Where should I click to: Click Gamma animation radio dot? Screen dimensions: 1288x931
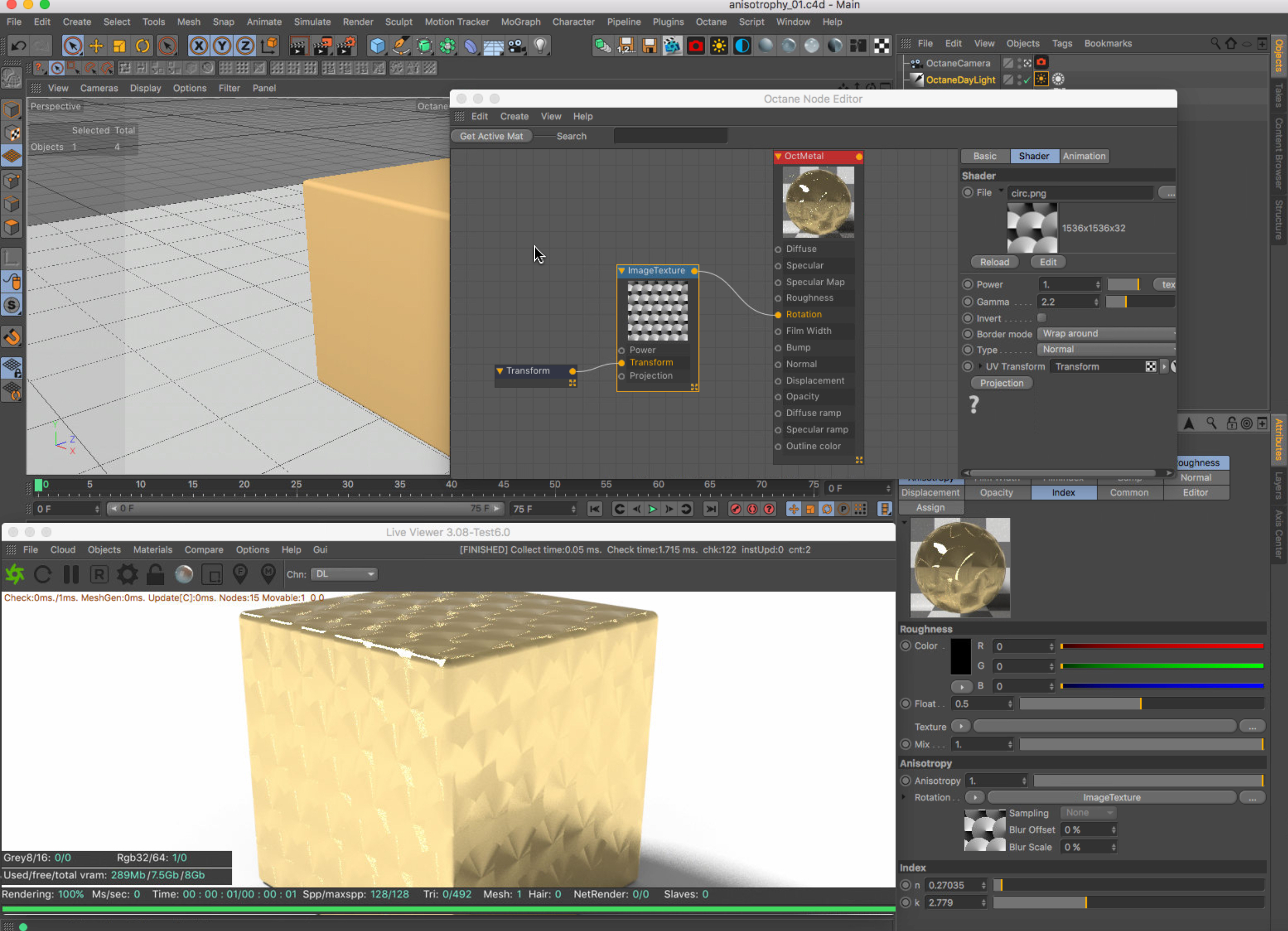(967, 302)
